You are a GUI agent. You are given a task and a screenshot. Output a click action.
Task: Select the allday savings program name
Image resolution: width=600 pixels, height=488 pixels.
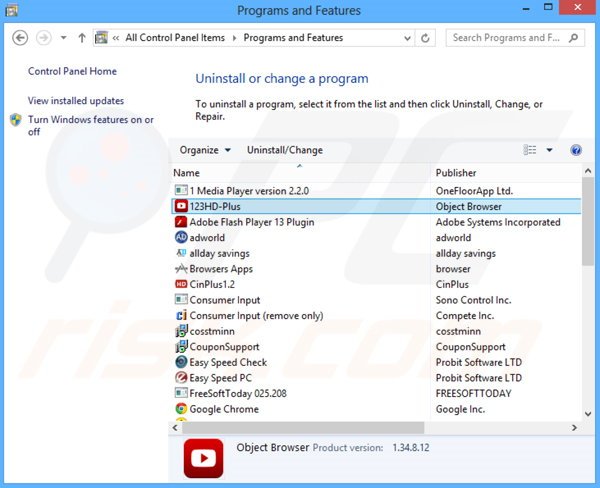pos(219,253)
